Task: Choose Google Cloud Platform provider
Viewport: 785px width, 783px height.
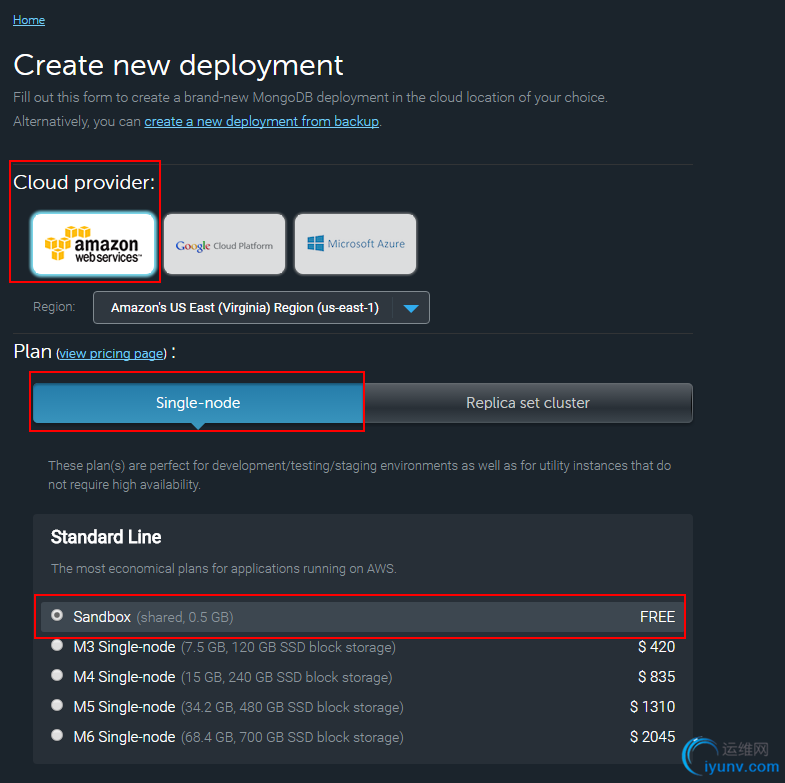Action: pyautogui.click(x=224, y=244)
